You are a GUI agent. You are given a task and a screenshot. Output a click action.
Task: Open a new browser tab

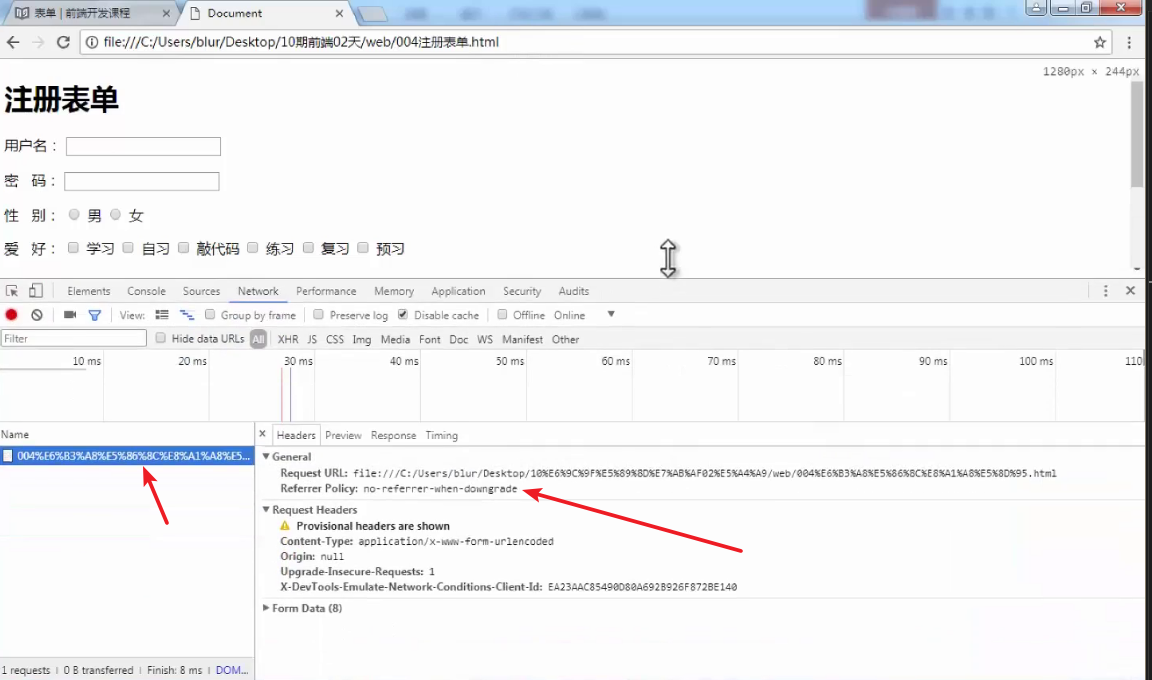(x=372, y=13)
